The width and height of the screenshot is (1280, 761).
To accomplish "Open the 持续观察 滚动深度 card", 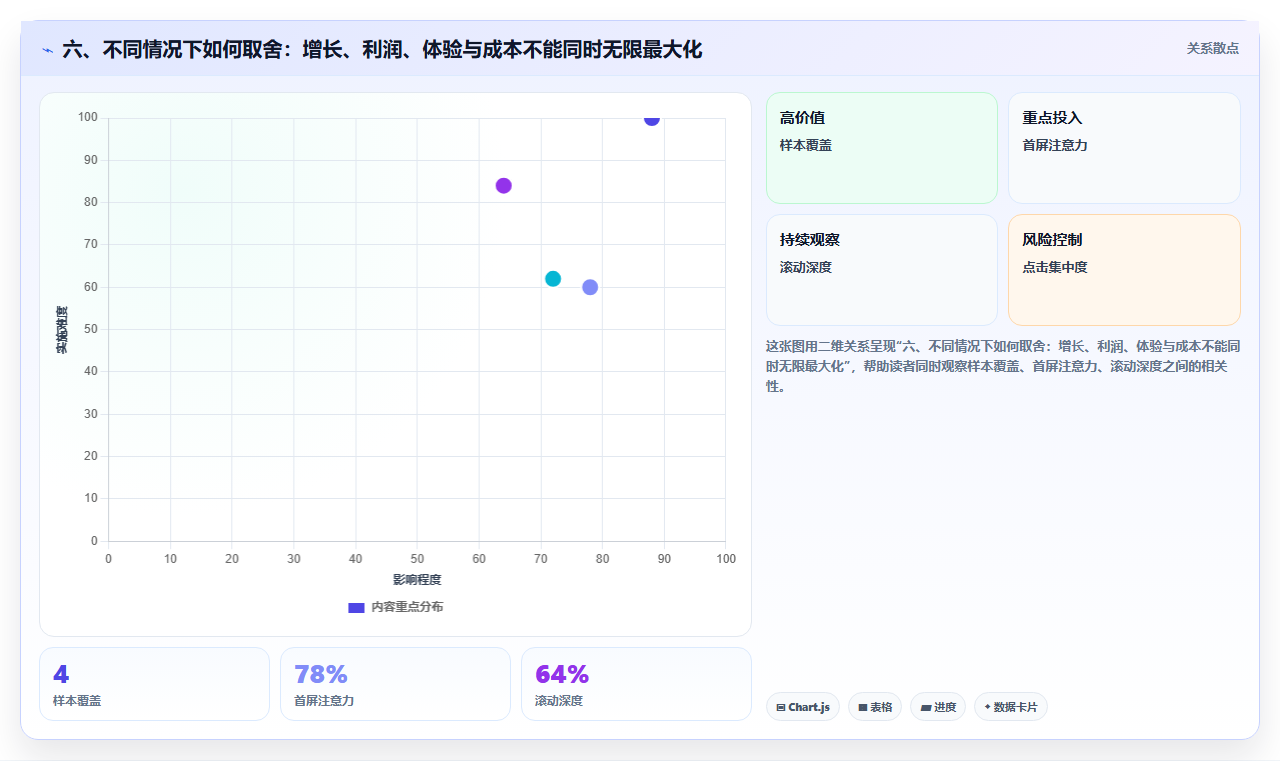I will [882, 270].
